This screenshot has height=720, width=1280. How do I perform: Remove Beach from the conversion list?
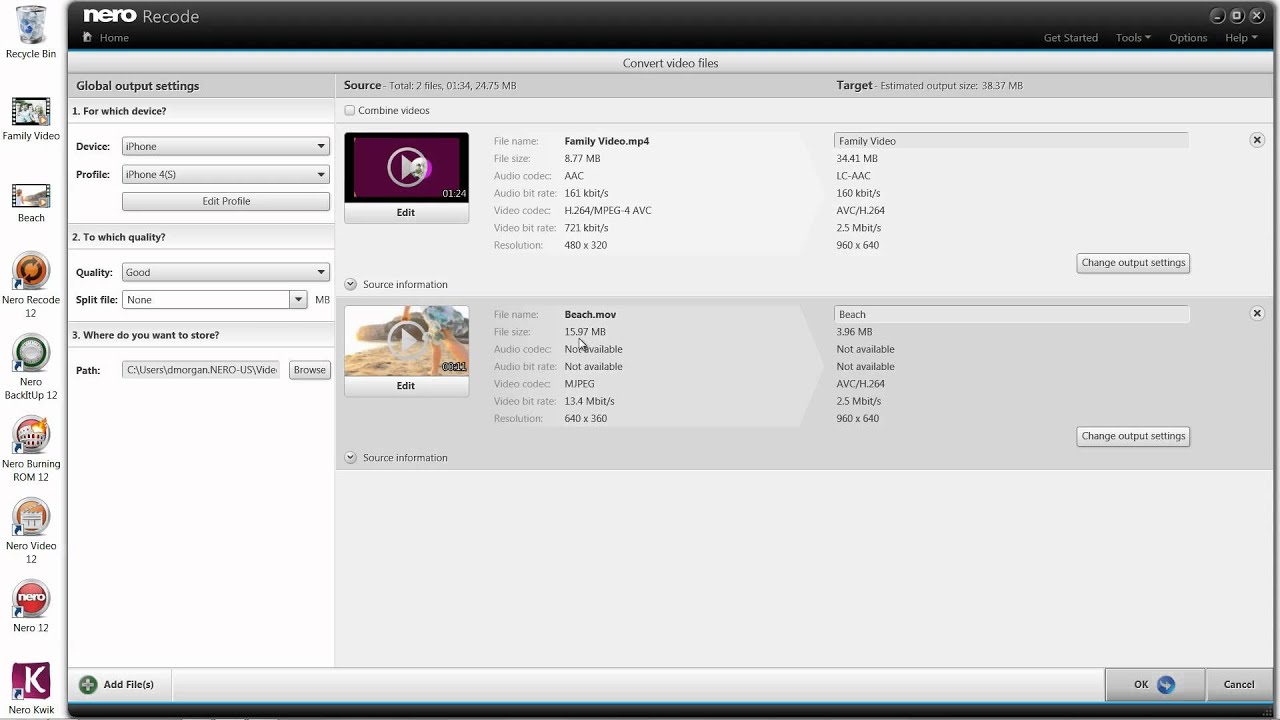(1257, 313)
